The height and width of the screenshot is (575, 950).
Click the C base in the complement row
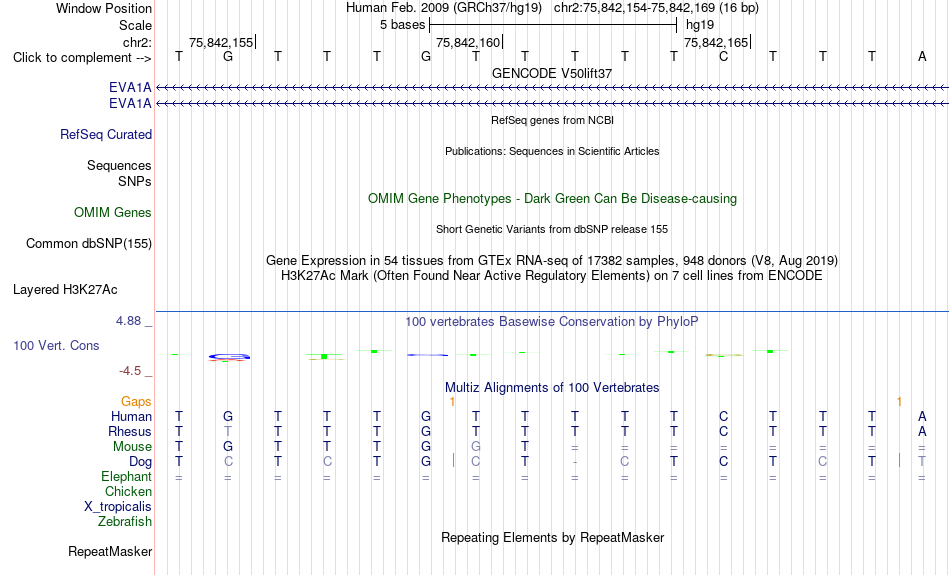pos(723,56)
